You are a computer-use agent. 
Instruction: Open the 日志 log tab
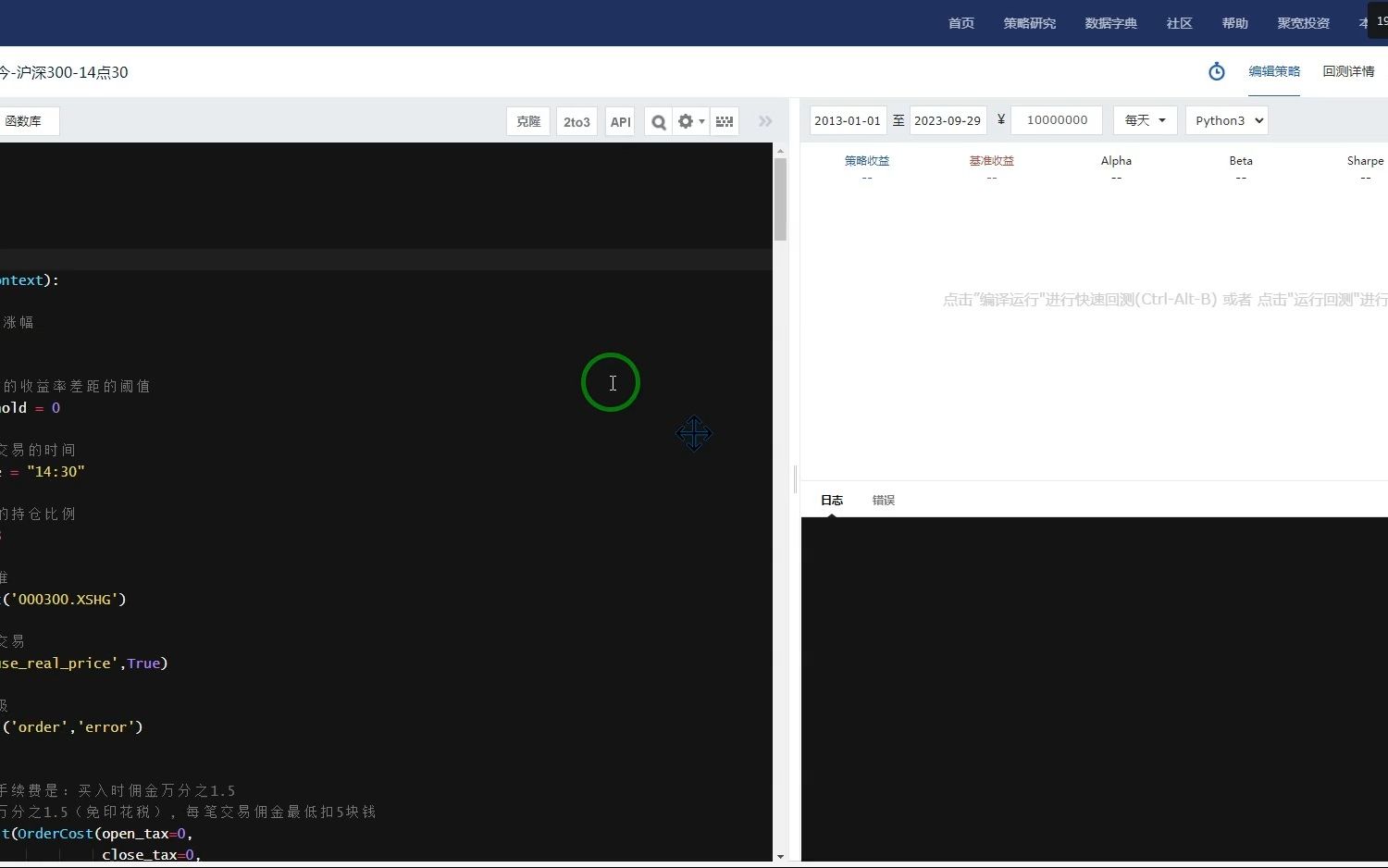[x=832, y=500]
